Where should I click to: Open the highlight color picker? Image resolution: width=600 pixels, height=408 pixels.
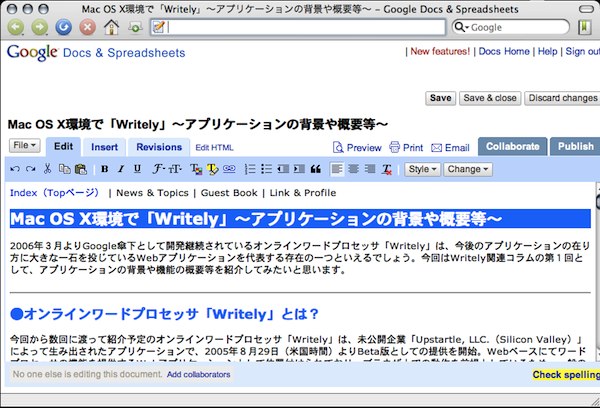(x=212, y=169)
